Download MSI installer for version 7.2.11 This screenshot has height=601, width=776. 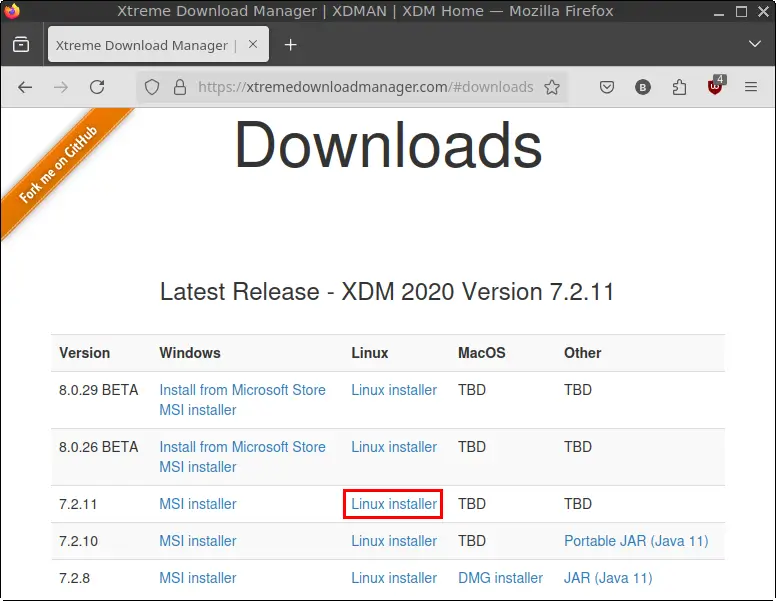[197, 504]
